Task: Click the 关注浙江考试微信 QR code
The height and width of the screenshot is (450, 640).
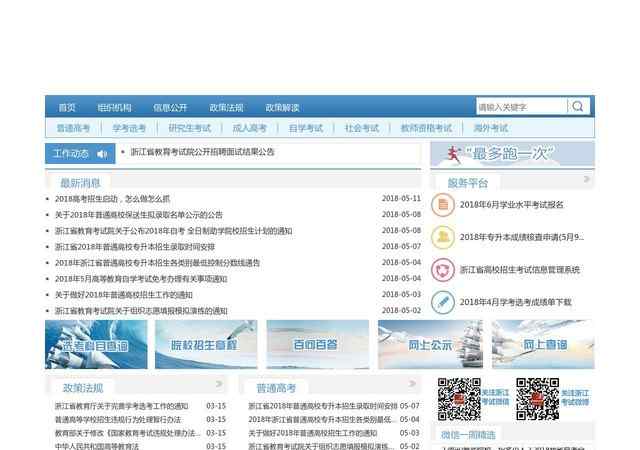Action: click(x=459, y=399)
